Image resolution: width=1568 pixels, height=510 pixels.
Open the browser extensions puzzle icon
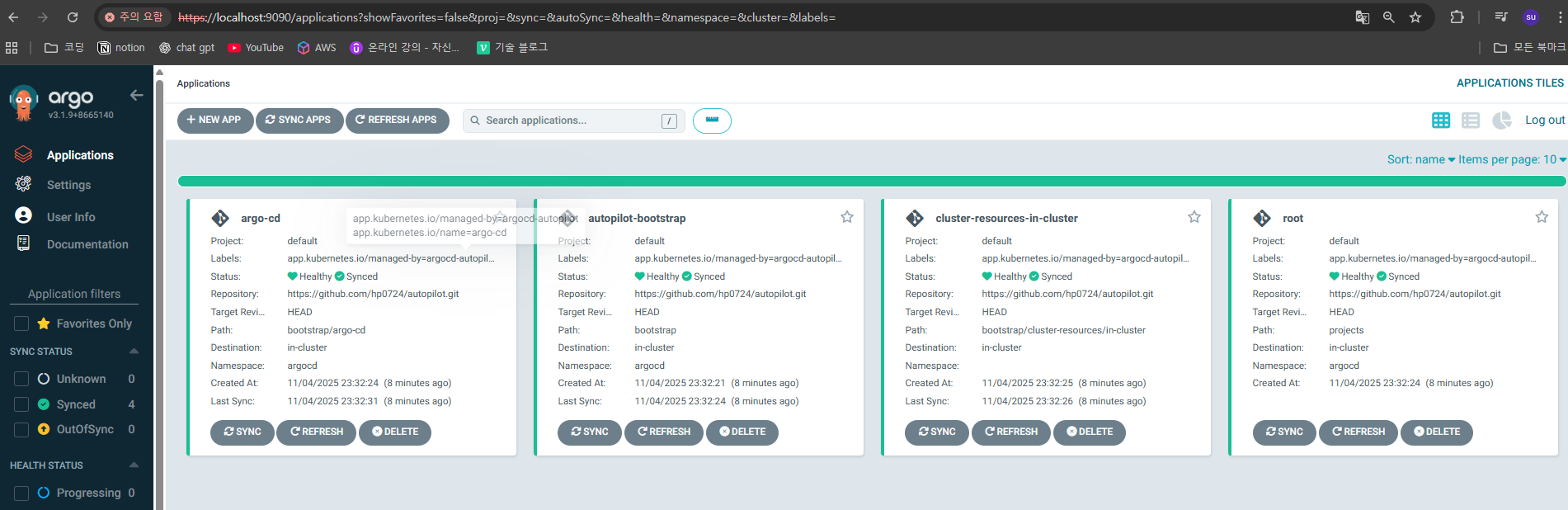tap(1457, 17)
